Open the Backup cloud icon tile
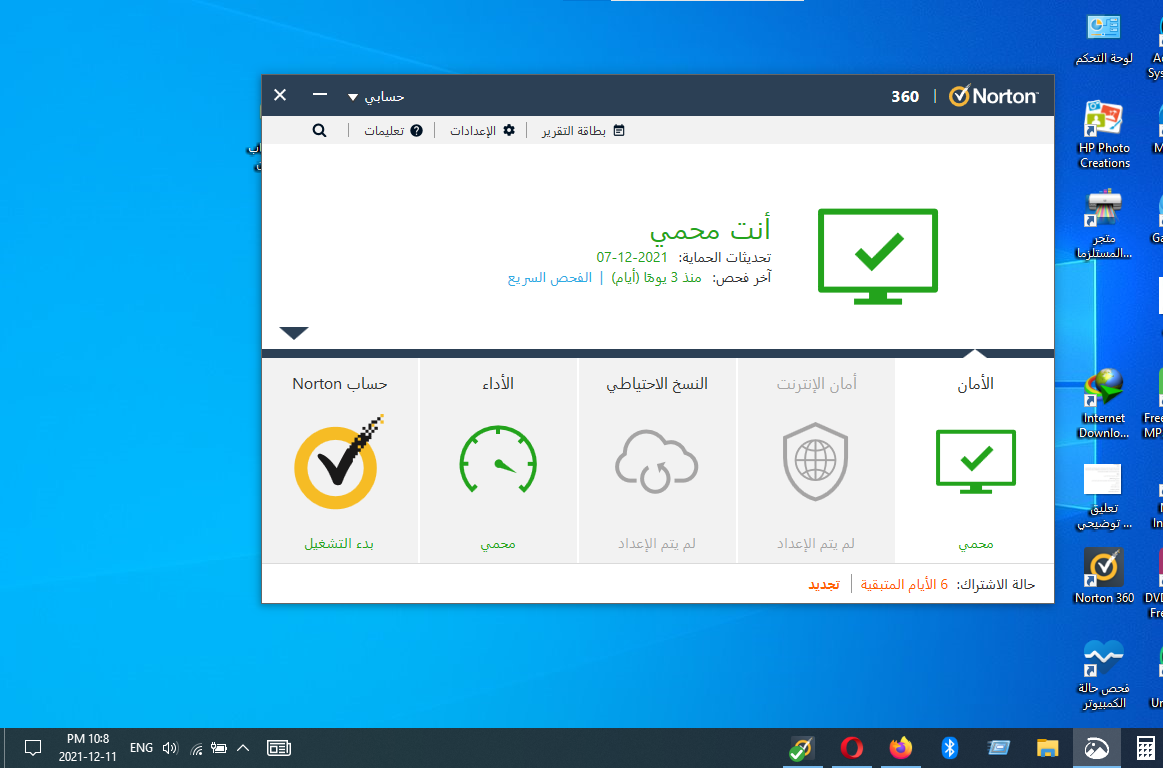 pyautogui.click(x=656, y=462)
